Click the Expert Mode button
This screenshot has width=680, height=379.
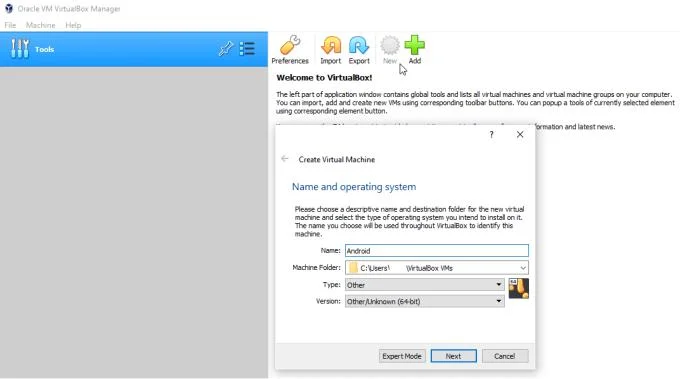tap(402, 356)
